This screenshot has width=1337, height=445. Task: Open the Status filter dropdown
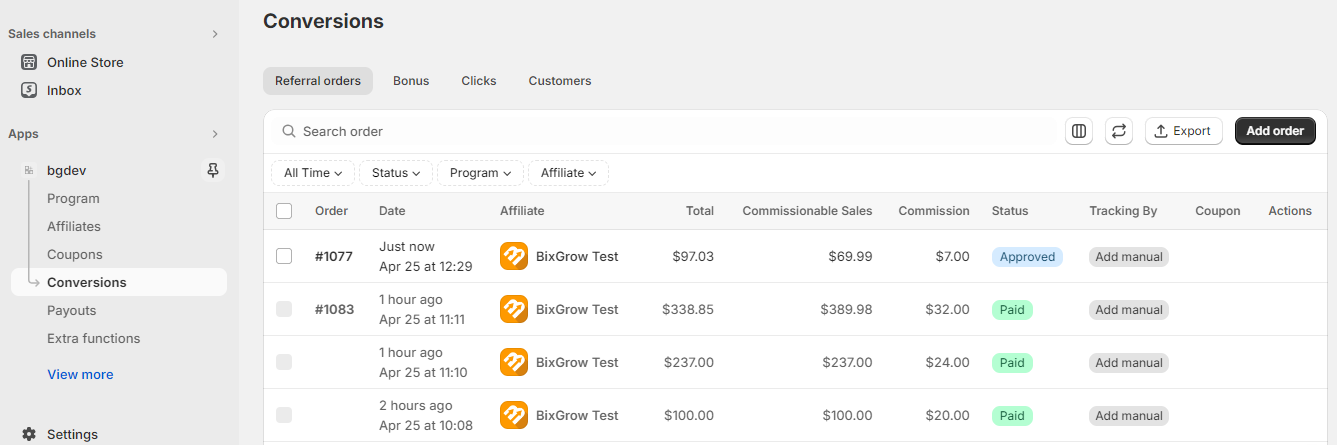(x=396, y=173)
